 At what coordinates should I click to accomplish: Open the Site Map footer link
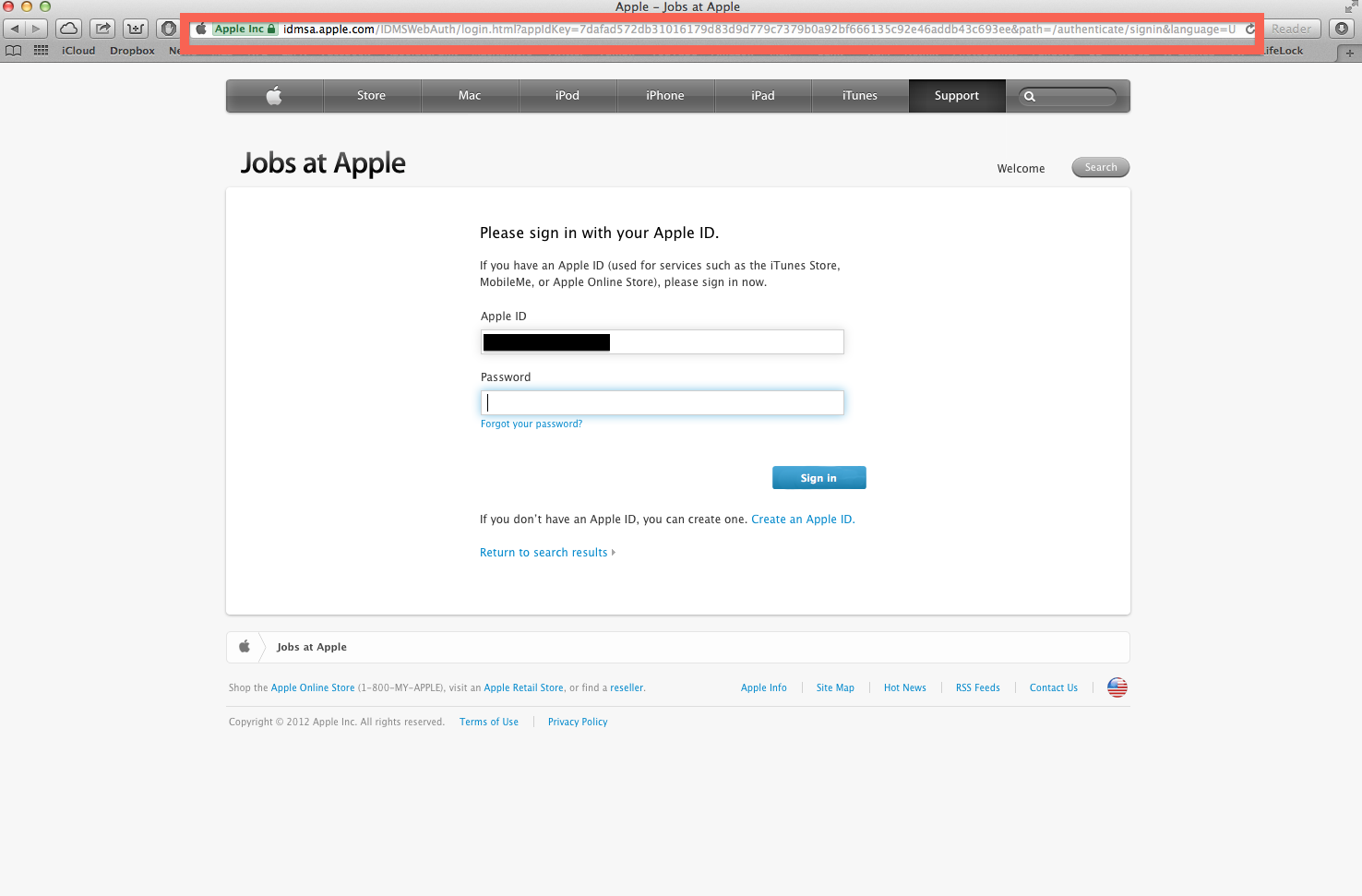tap(835, 687)
